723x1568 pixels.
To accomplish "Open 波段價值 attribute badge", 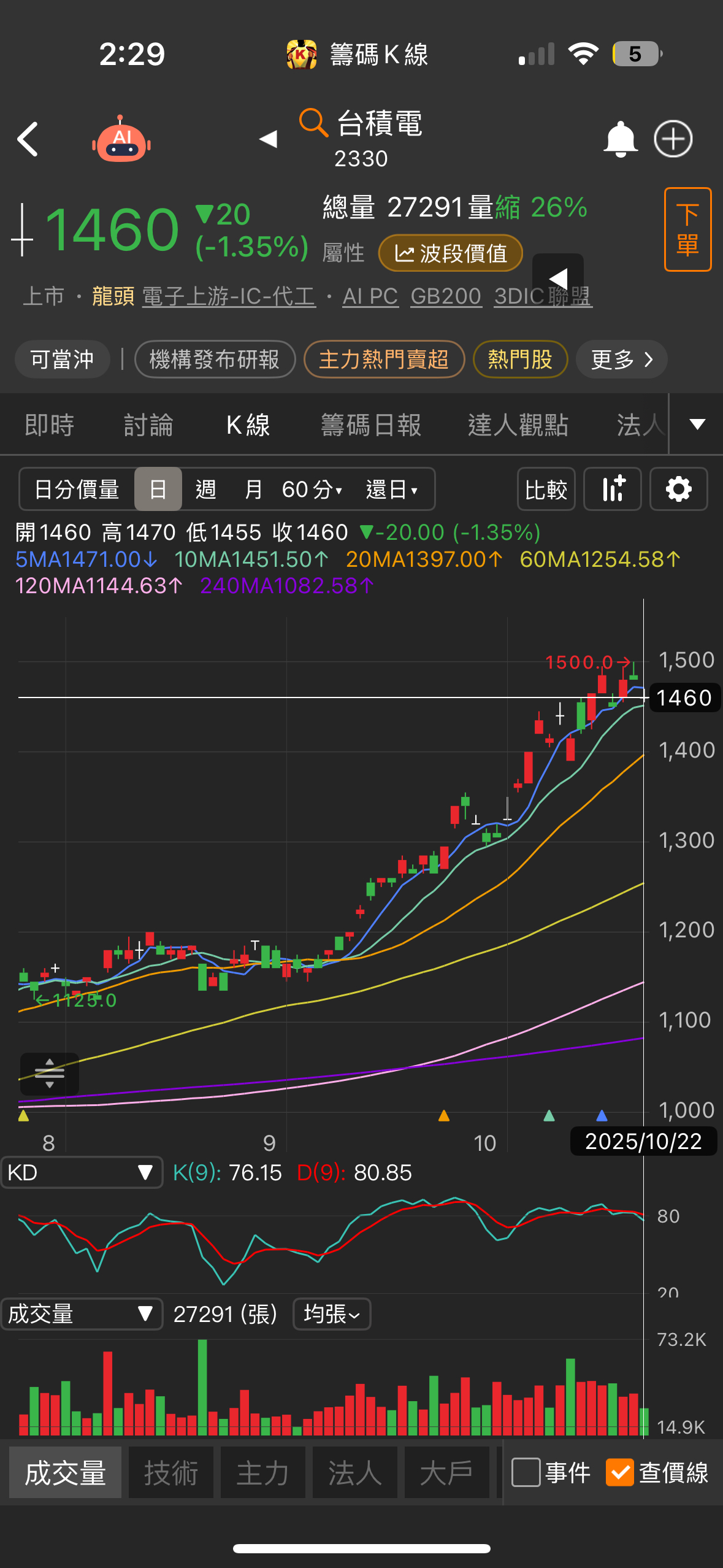I will pos(451,253).
